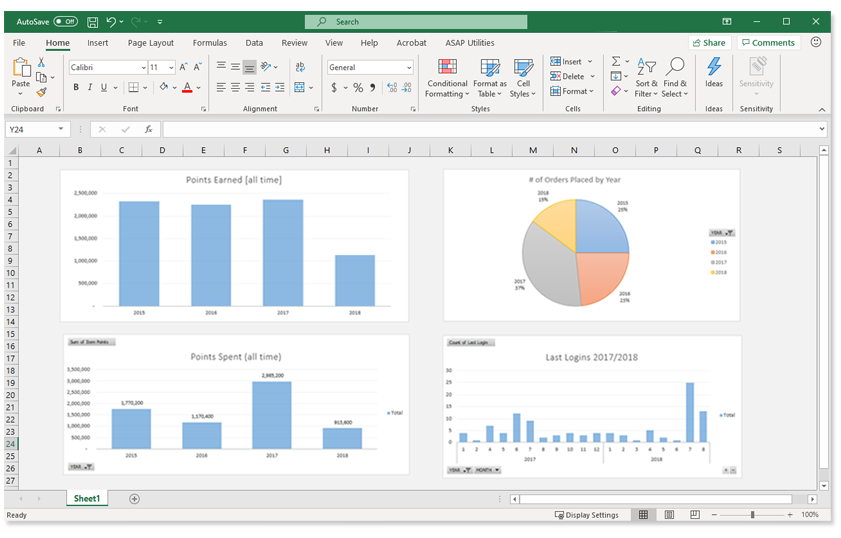Image resolution: width=841 pixels, height=538 pixels.
Task: Open the Ideas lightning bolt tool
Action: (714, 73)
